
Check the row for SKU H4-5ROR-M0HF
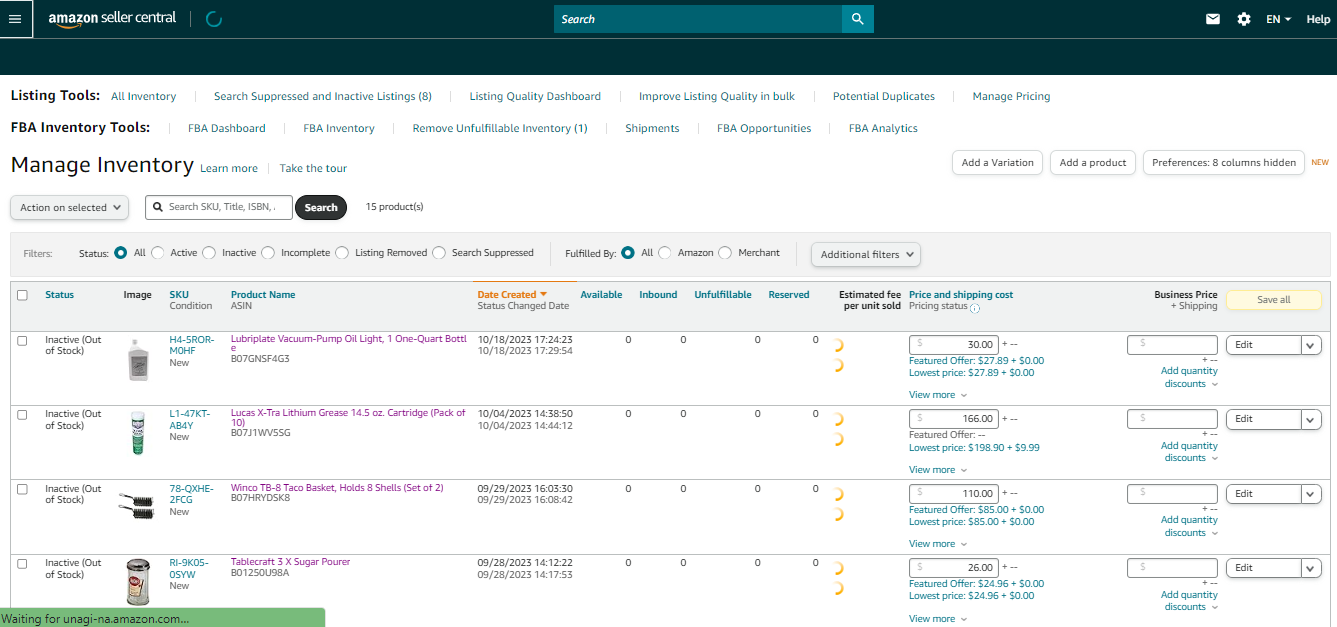pos(23,341)
